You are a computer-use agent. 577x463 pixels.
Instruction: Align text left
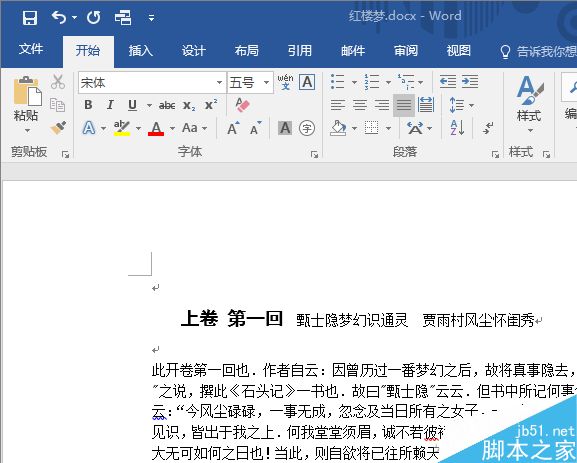pos(337,105)
